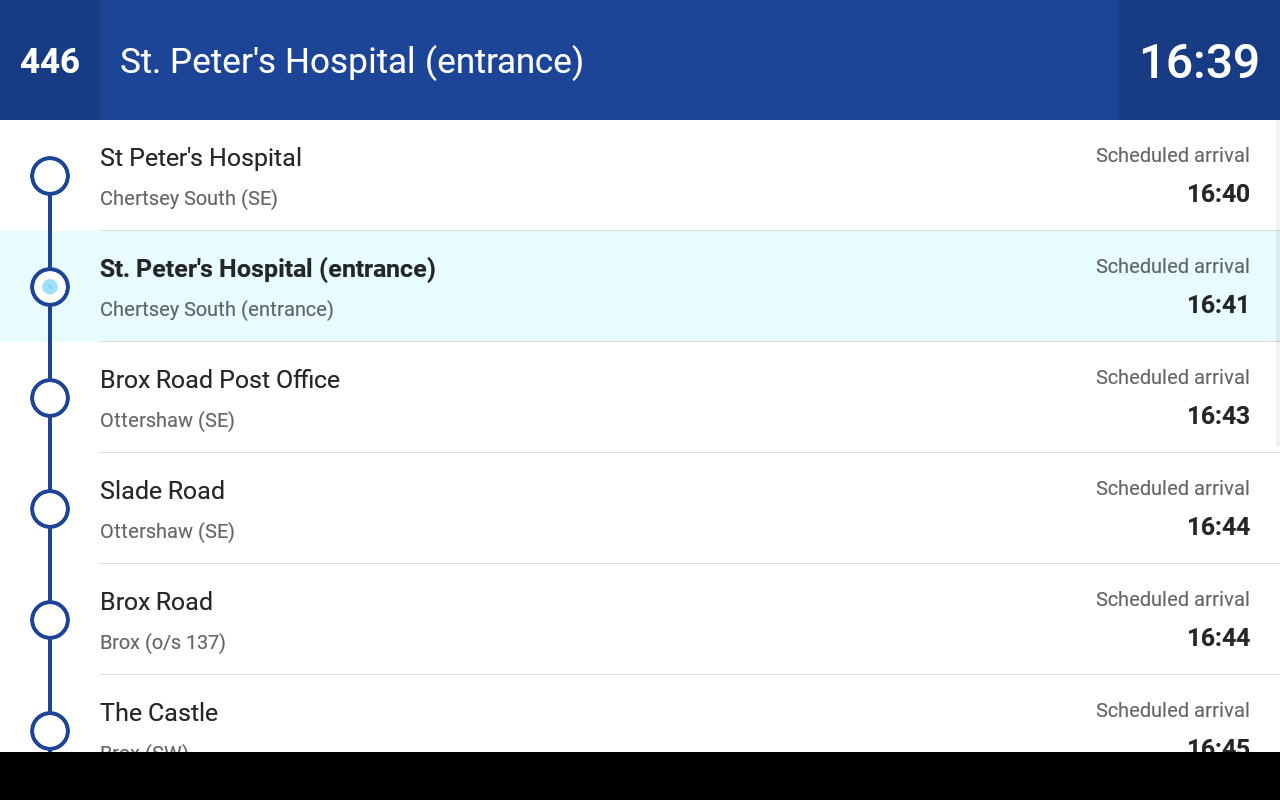Click The Castle stop circle marker
This screenshot has width=1280, height=800.
[50, 731]
